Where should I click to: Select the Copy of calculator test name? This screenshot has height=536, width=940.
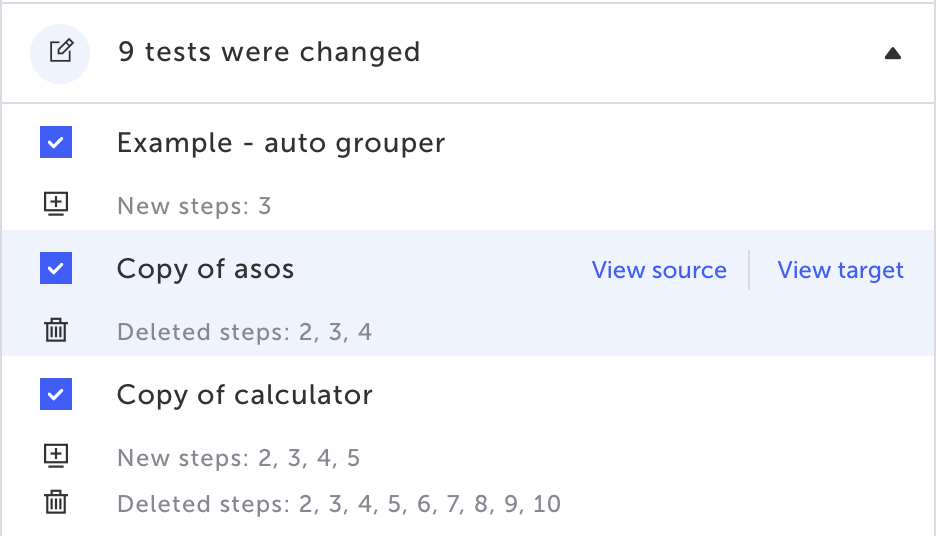(x=245, y=395)
